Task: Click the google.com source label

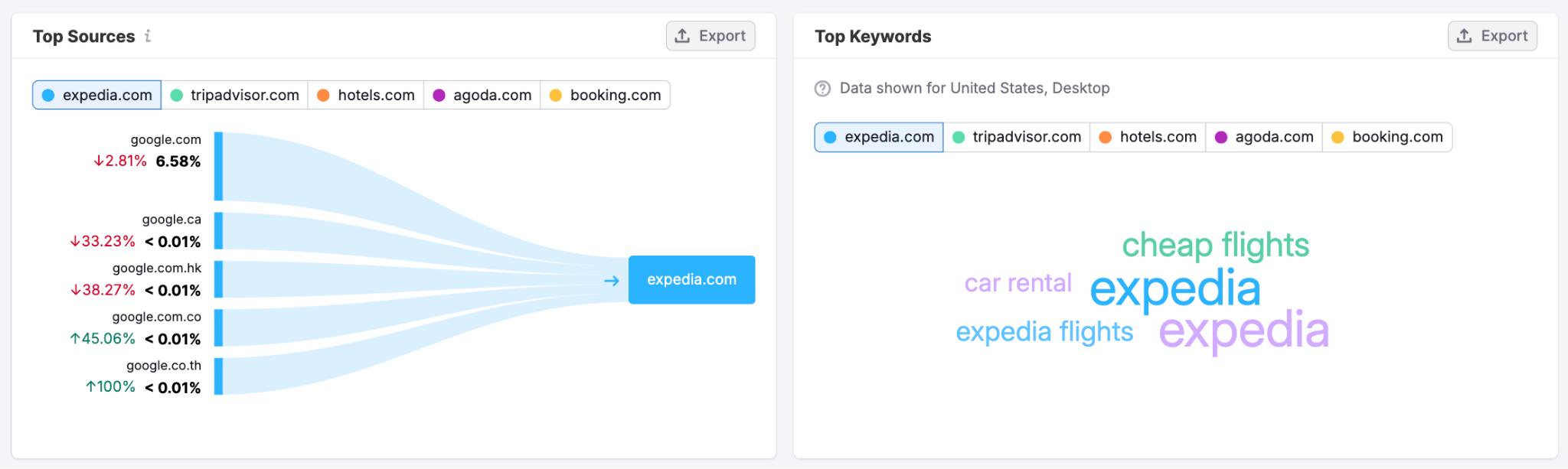Action: [x=165, y=139]
